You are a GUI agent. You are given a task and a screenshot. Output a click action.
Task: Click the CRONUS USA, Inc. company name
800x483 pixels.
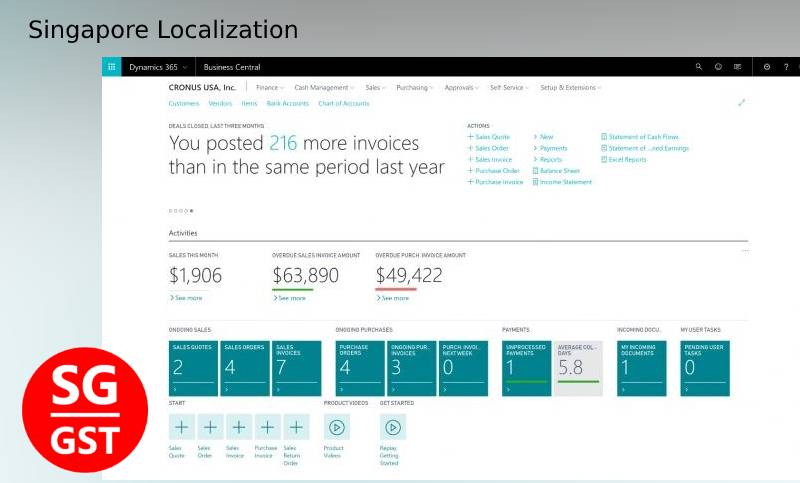tap(202, 87)
